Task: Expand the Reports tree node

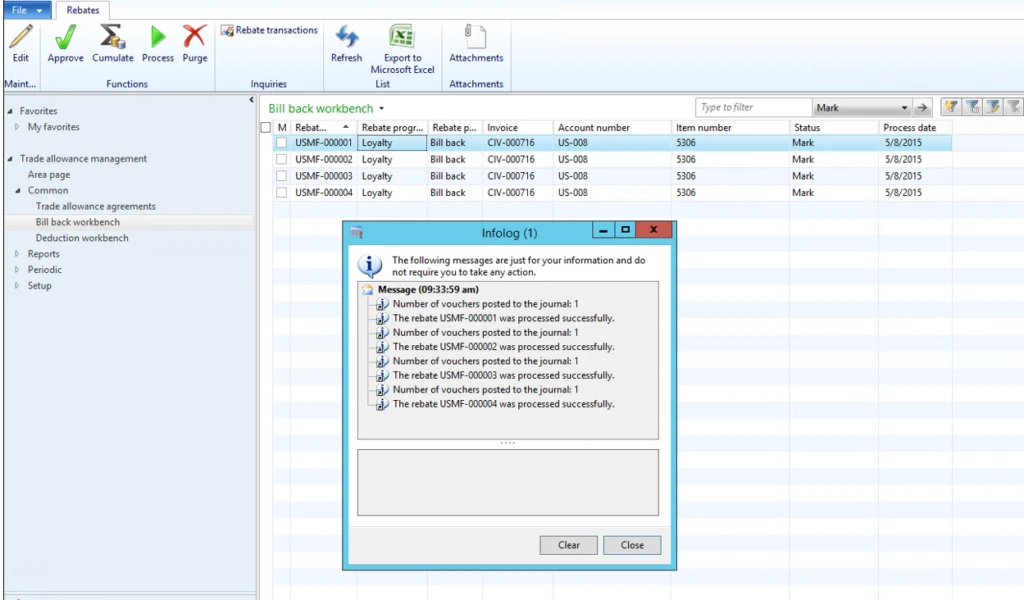Action: [x=17, y=254]
